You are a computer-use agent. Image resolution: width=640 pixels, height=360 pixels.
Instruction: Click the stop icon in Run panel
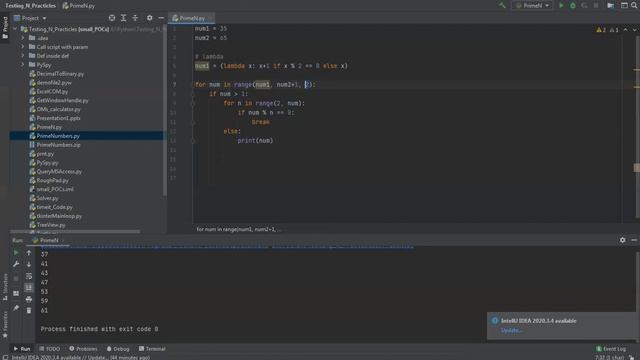tap(16, 279)
